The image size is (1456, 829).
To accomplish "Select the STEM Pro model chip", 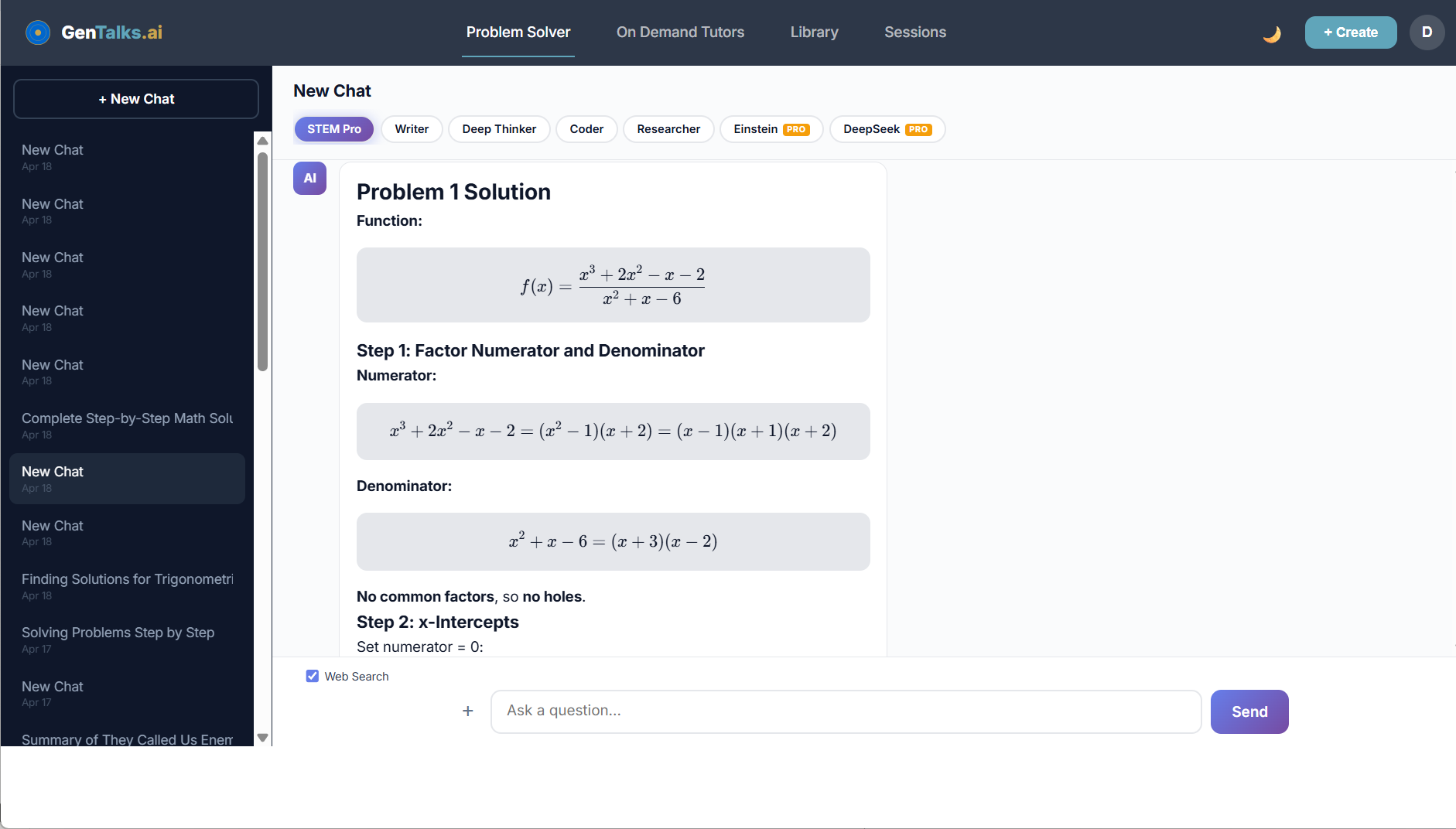I will tap(334, 129).
